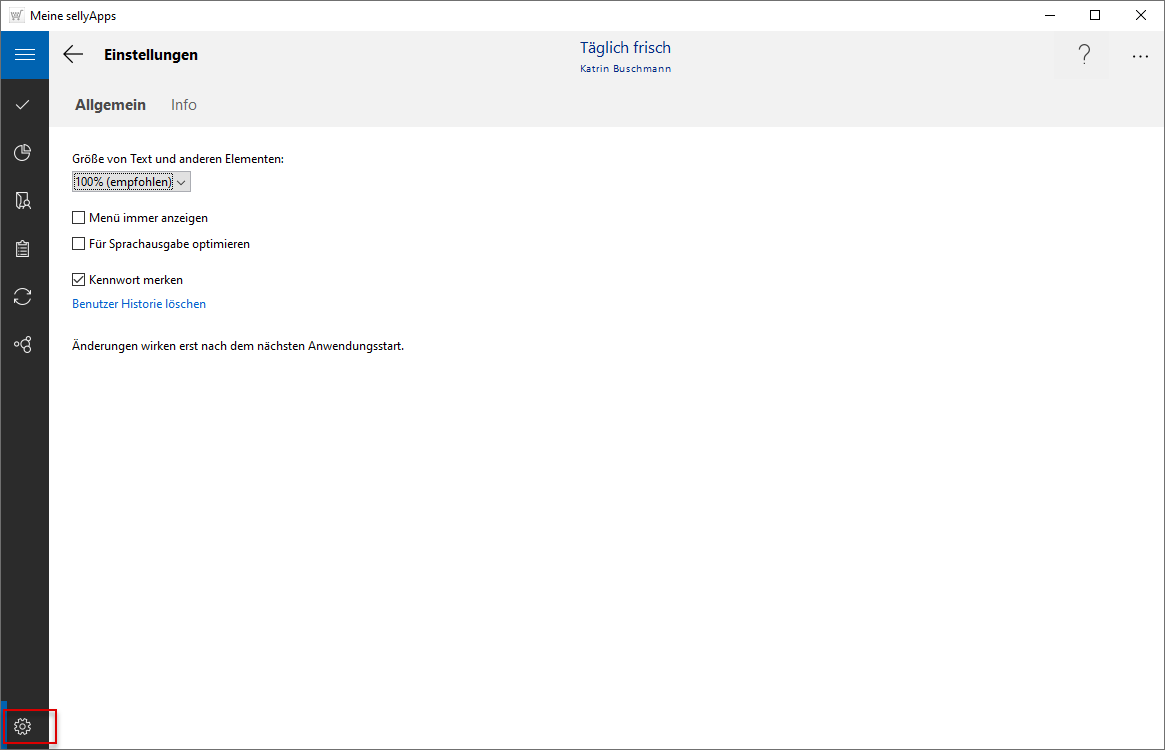The image size is (1165, 750).
Task: Open the hamburger menu
Action: (x=24, y=55)
